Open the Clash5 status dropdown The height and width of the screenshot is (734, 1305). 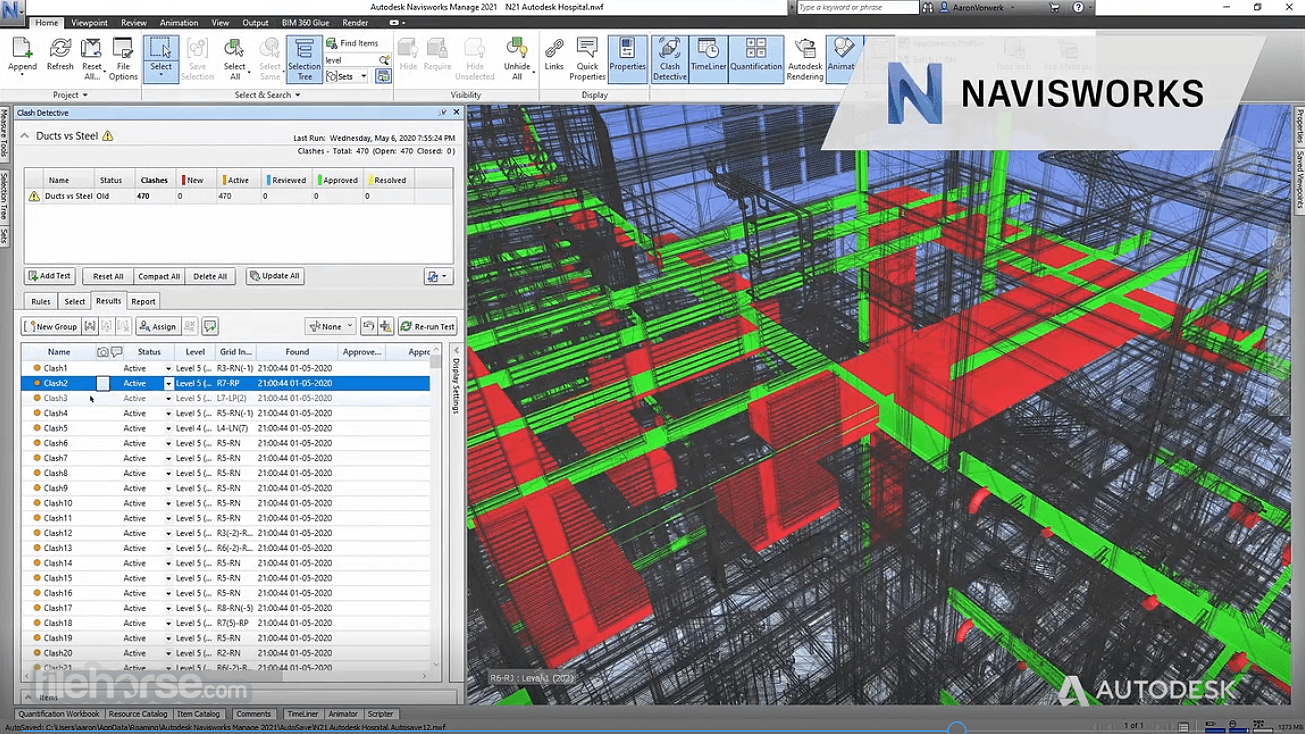click(168, 428)
